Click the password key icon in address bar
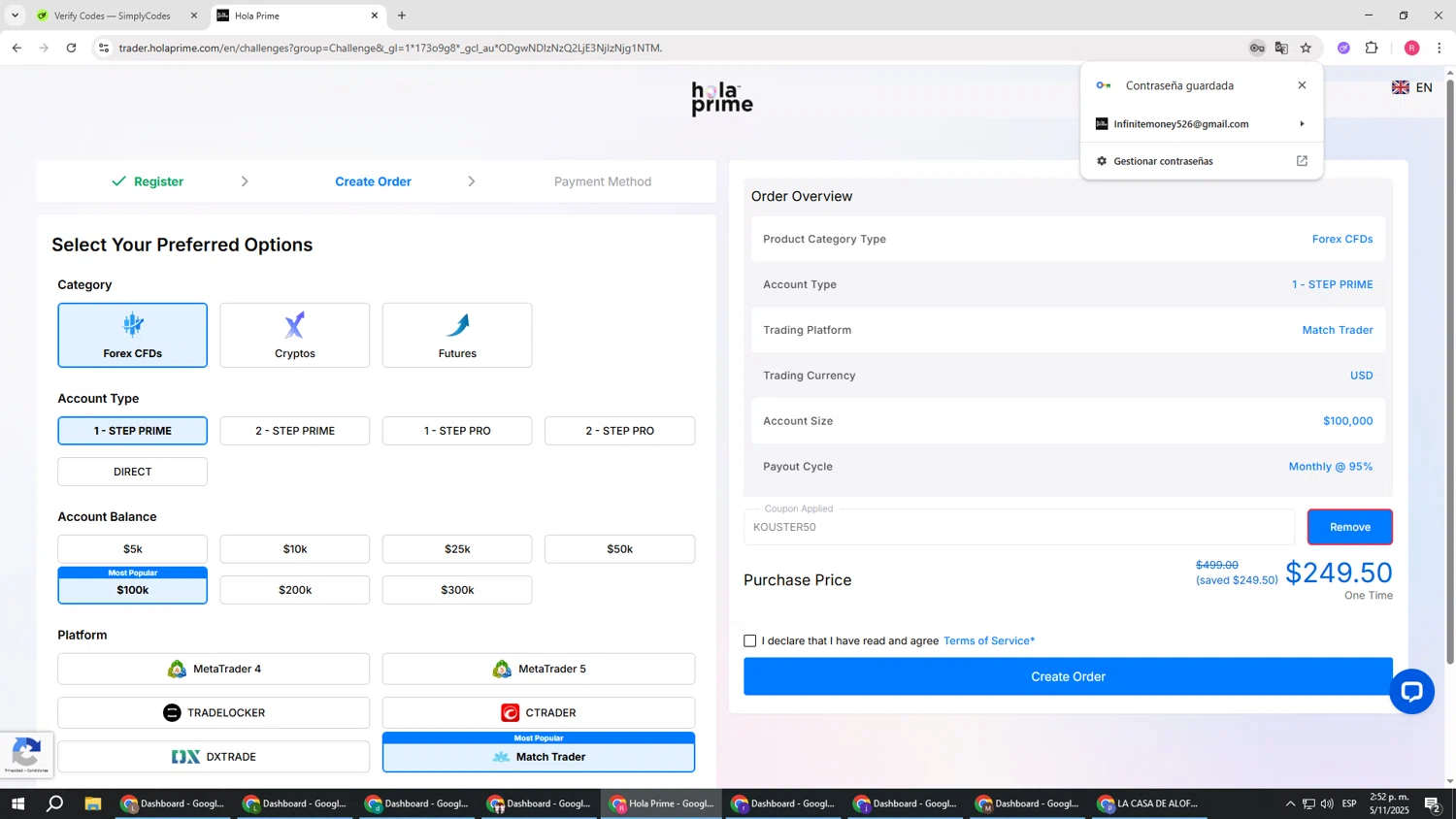This screenshot has width=1456, height=819. tap(1257, 48)
